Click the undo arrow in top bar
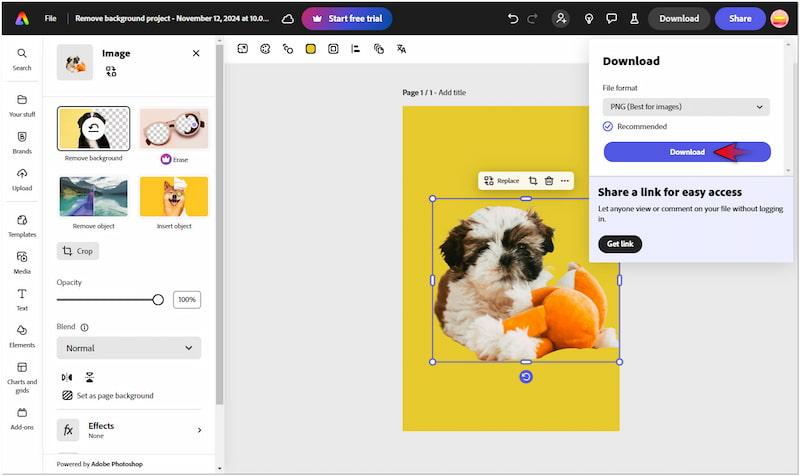Image resolution: width=800 pixels, height=476 pixels. (513, 18)
